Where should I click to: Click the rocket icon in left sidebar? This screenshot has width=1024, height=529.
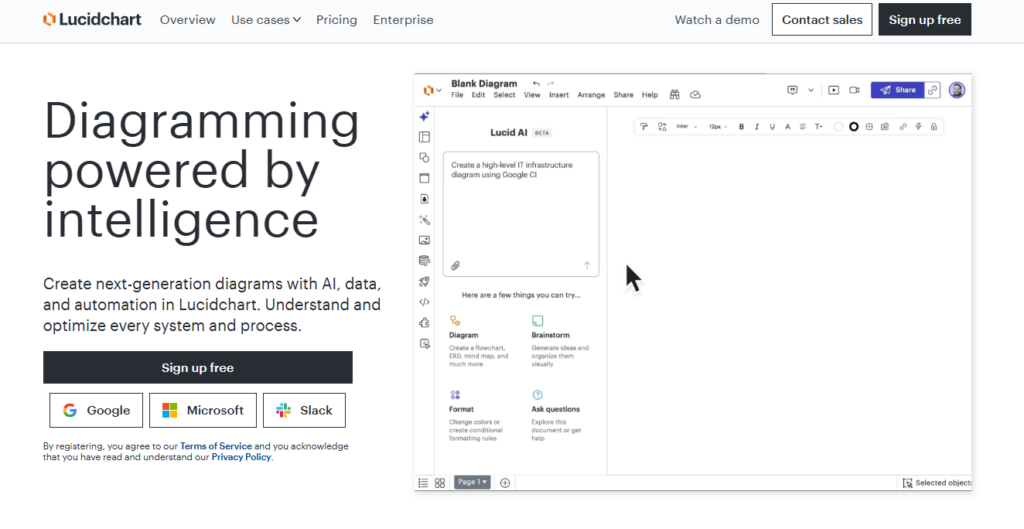tap(424, 281)
